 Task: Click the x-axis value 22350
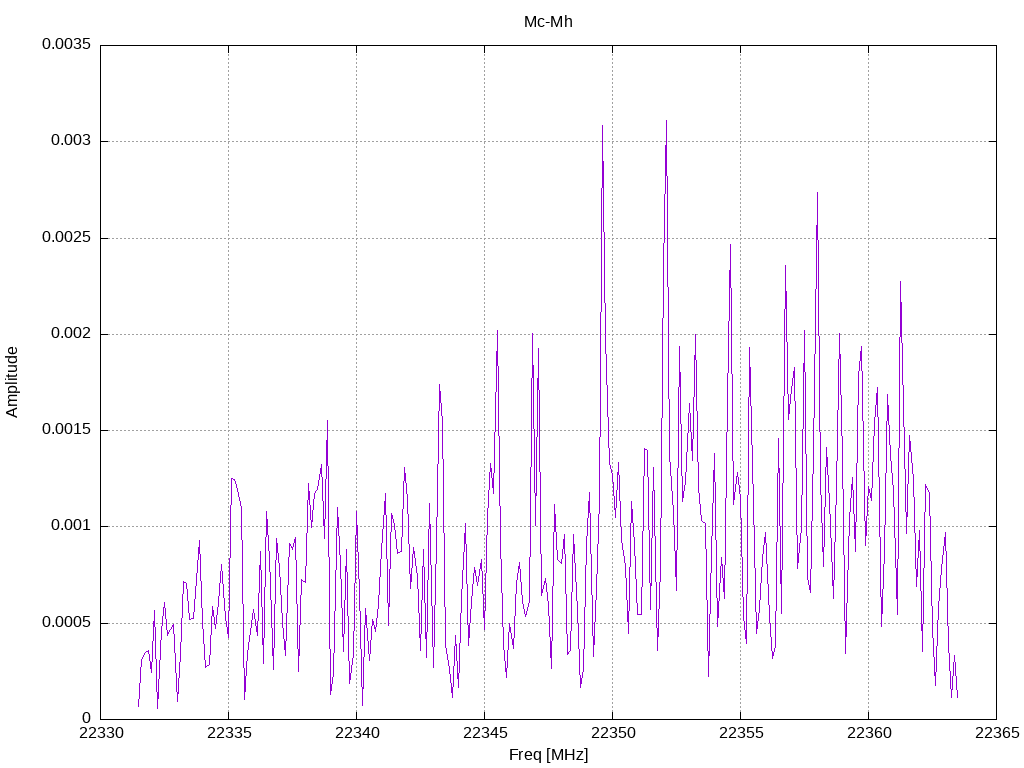(613, 733)
